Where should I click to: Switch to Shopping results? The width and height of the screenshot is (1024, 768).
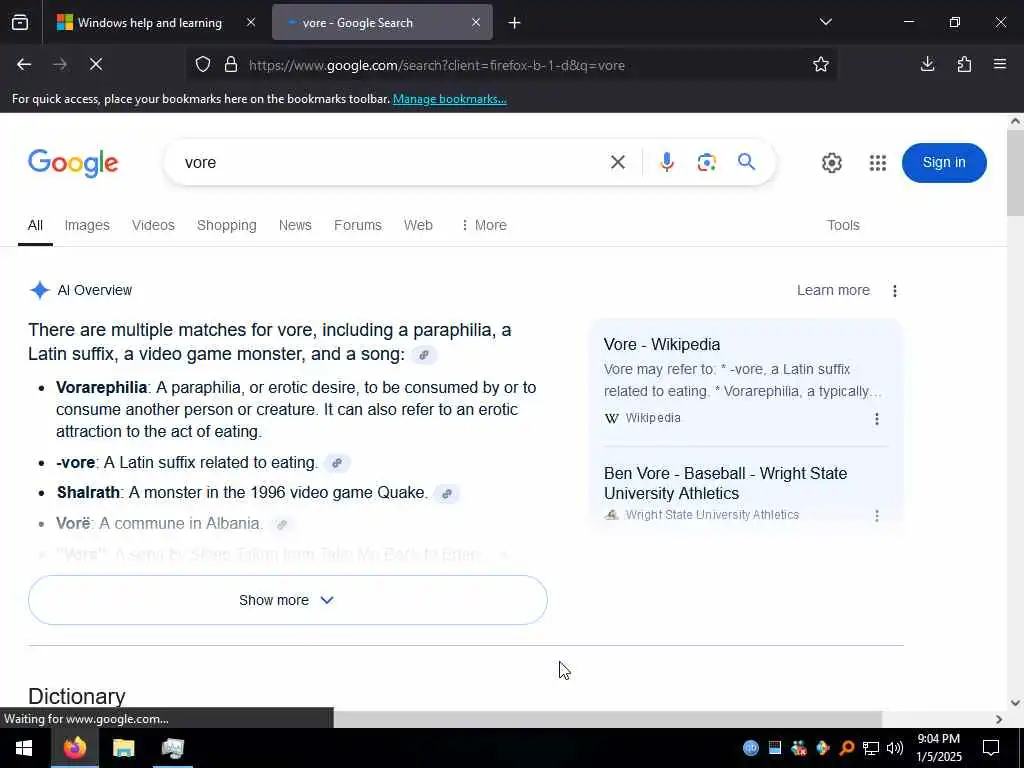227,225
